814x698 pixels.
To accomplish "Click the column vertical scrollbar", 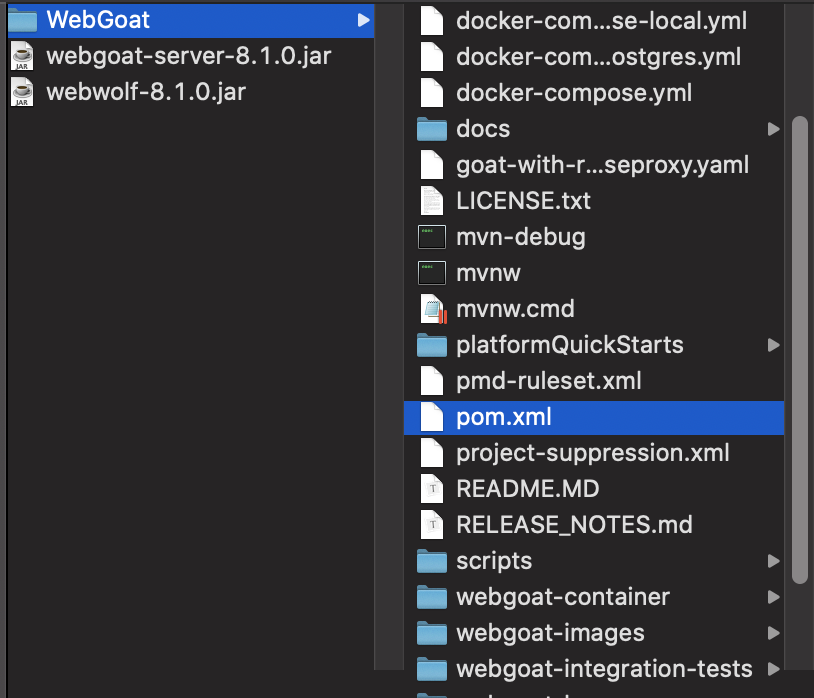I will pyautogui.click(x=799, y=350).
